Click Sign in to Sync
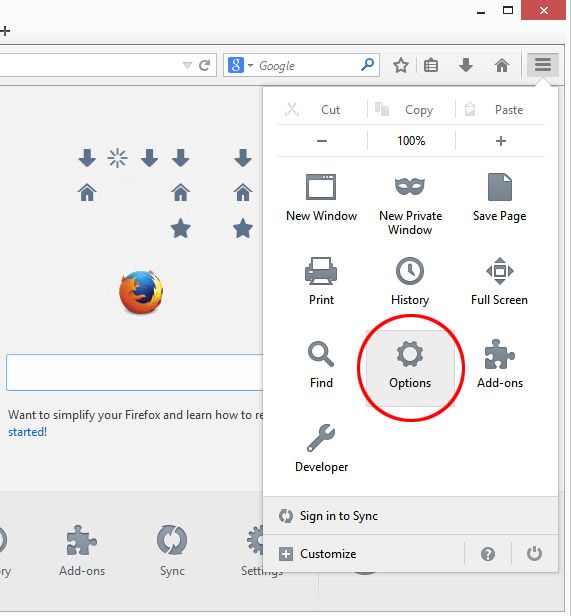 pyautogui.click(x=410, y=516)
